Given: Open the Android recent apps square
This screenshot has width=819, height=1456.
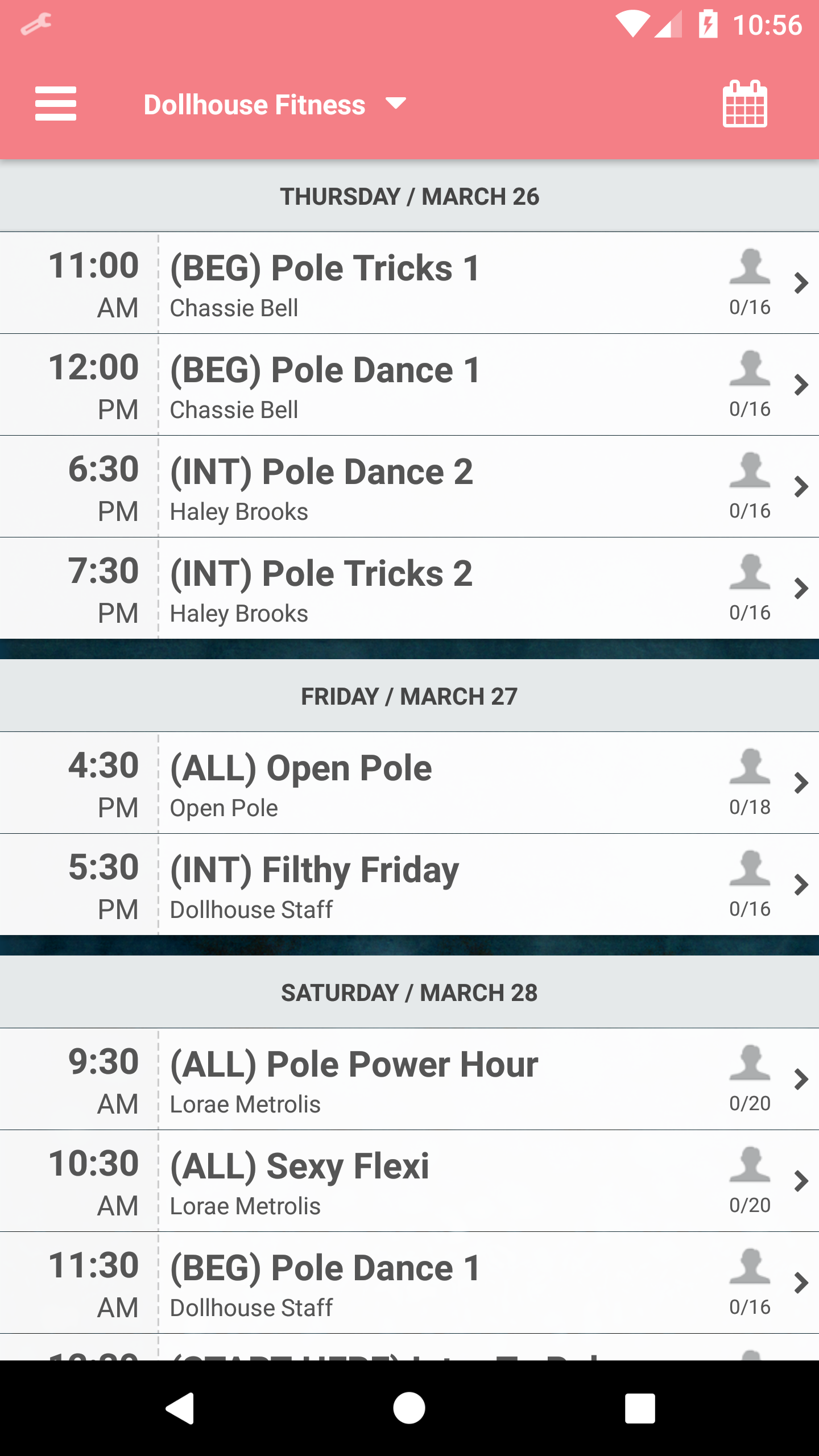Looking at the screenshot, I should tap(640, 1408).
